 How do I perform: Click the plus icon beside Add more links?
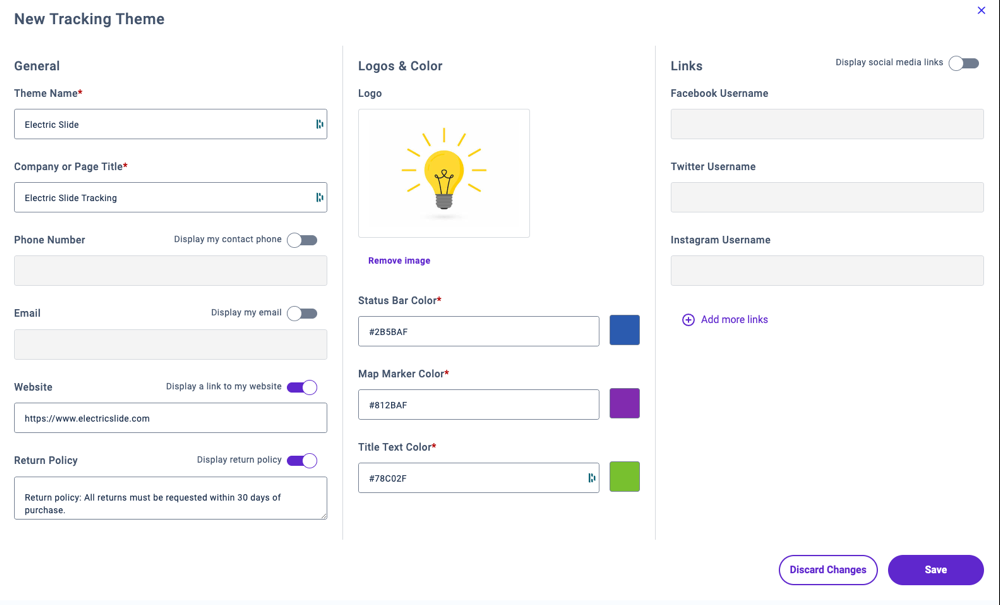click(x=688, y=320)
